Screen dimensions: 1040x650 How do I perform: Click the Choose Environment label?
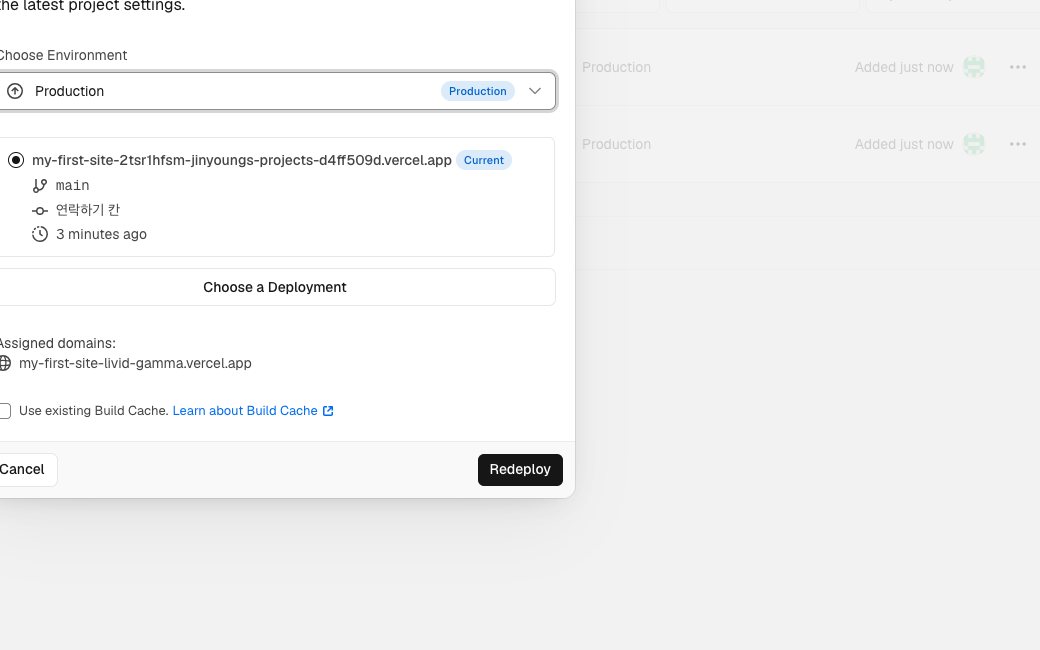(x=64, y=55)
